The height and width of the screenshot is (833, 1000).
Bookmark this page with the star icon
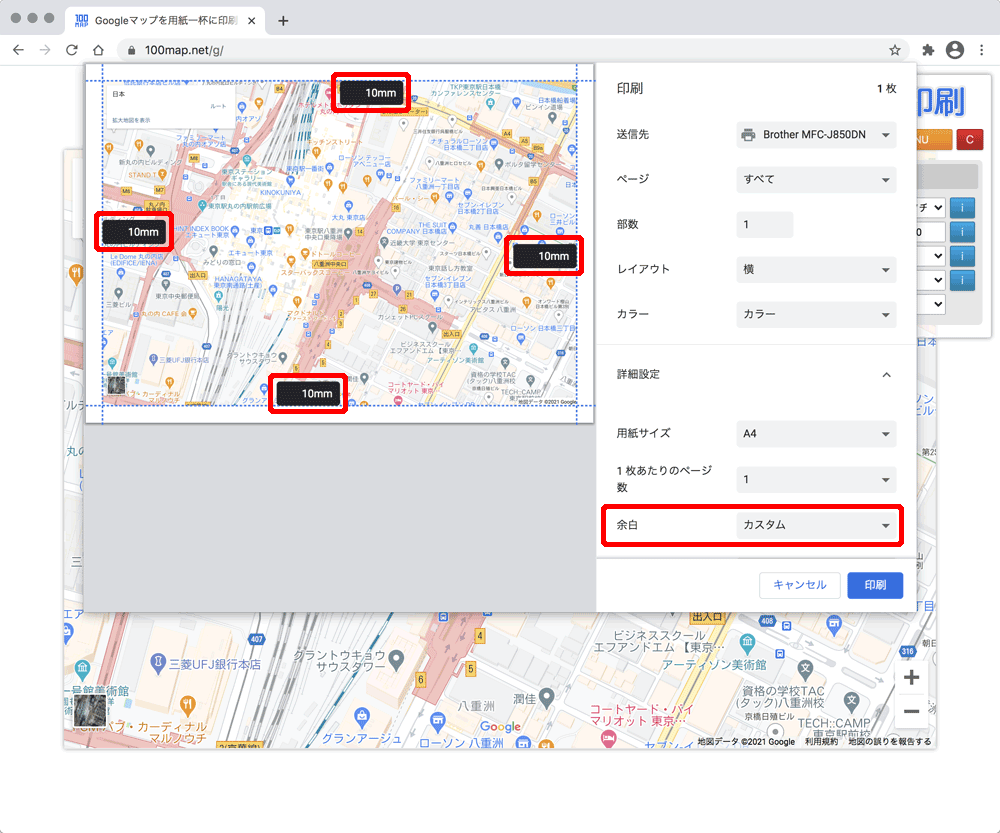(894, 50)
